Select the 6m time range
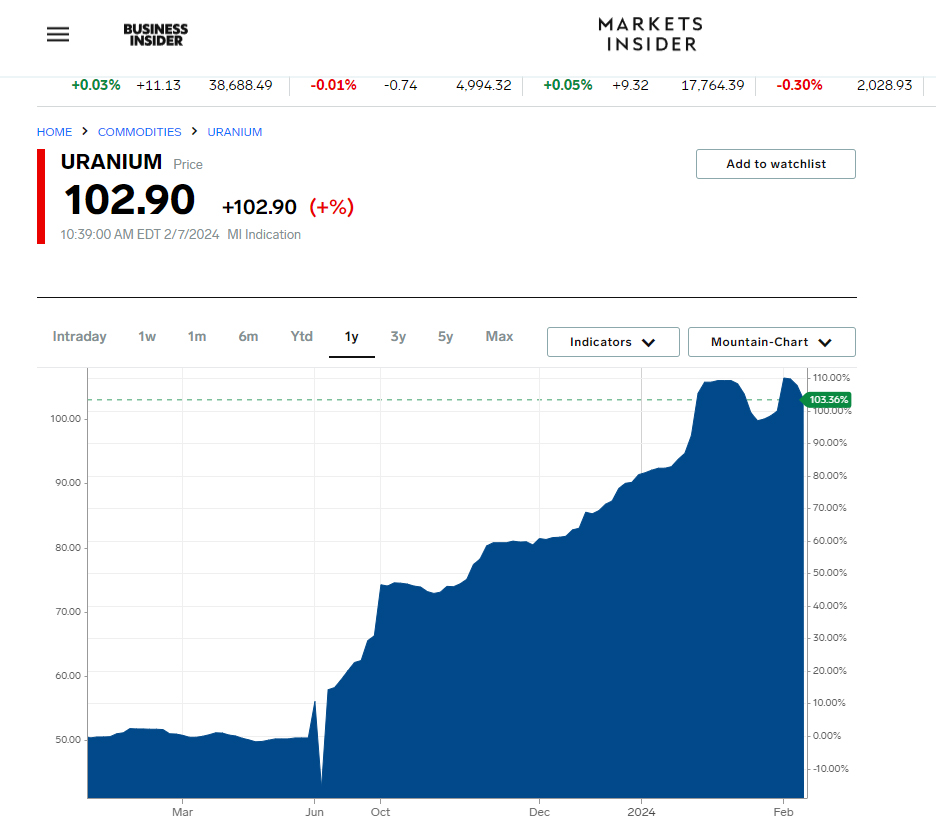This screenshot has width=936, height=828. [248, 336]
